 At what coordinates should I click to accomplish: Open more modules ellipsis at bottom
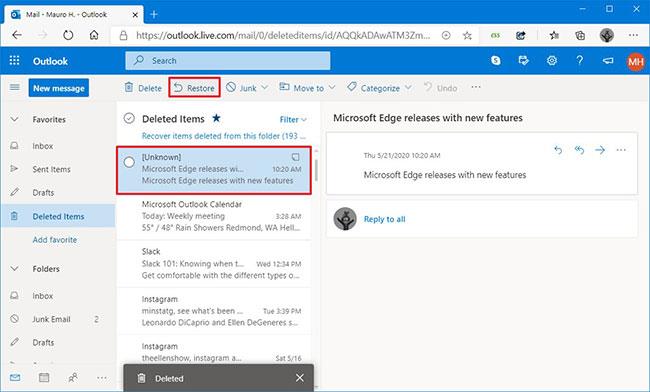click(102, 377)
